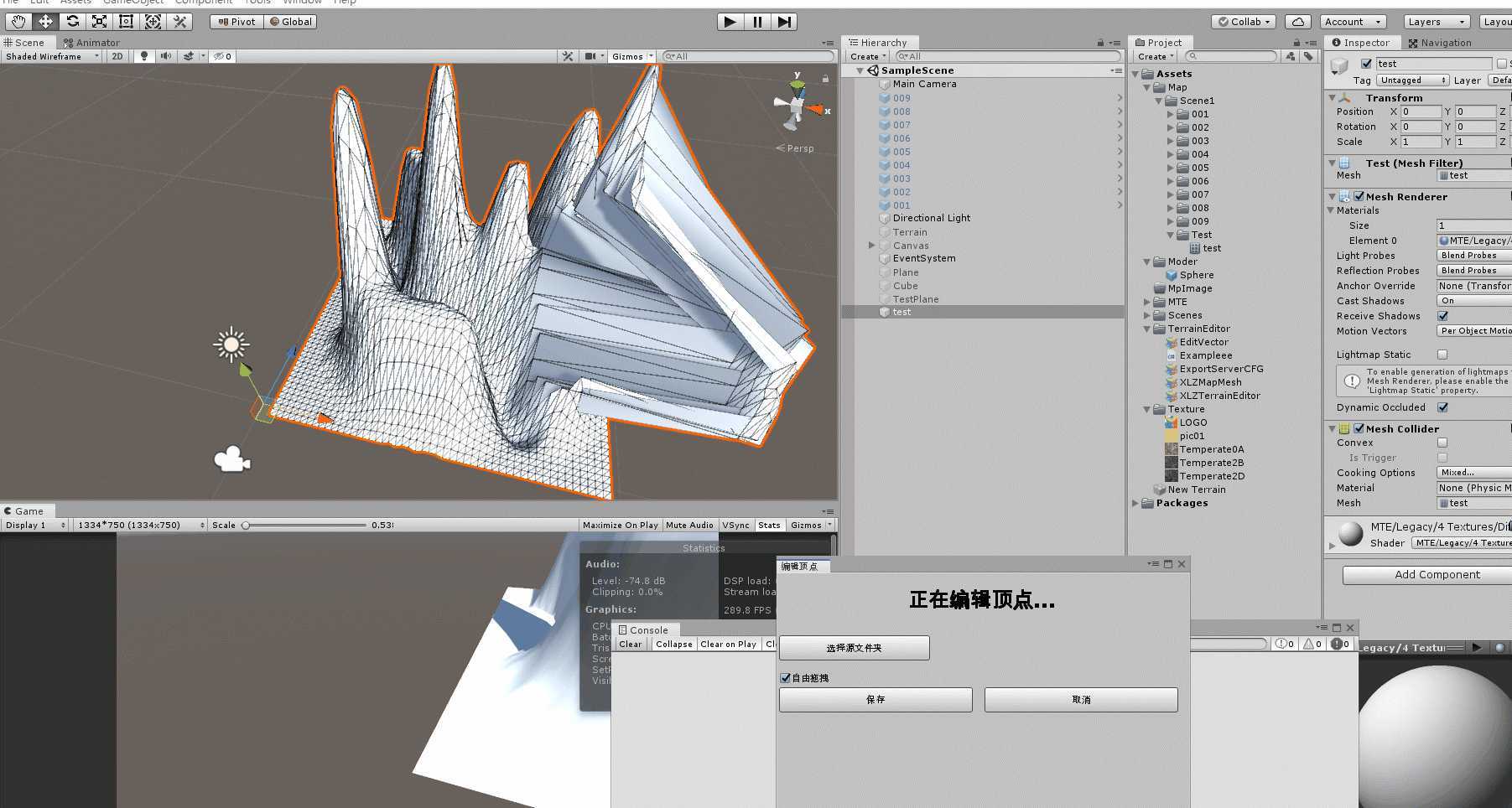
Task: Click the Pause button
Action: [x=757, y=22]
